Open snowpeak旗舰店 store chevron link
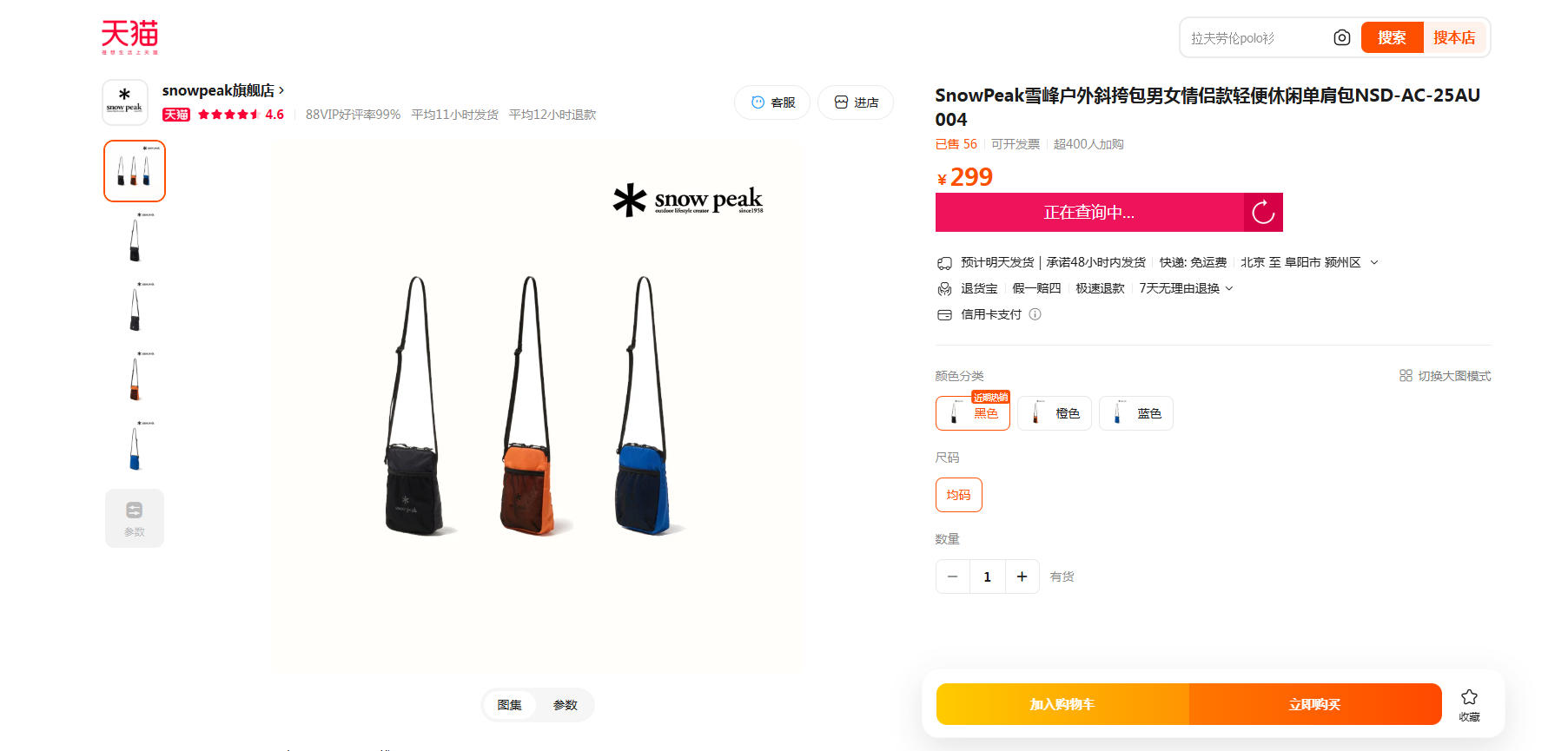 (281, 90)
